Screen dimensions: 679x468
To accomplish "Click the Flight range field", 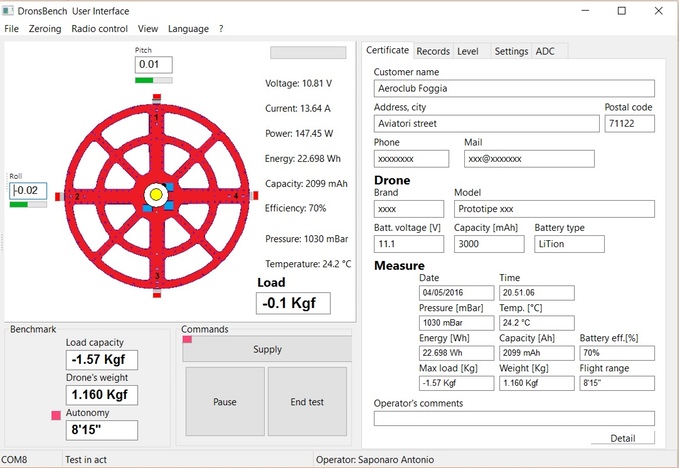I will (617, 383).
